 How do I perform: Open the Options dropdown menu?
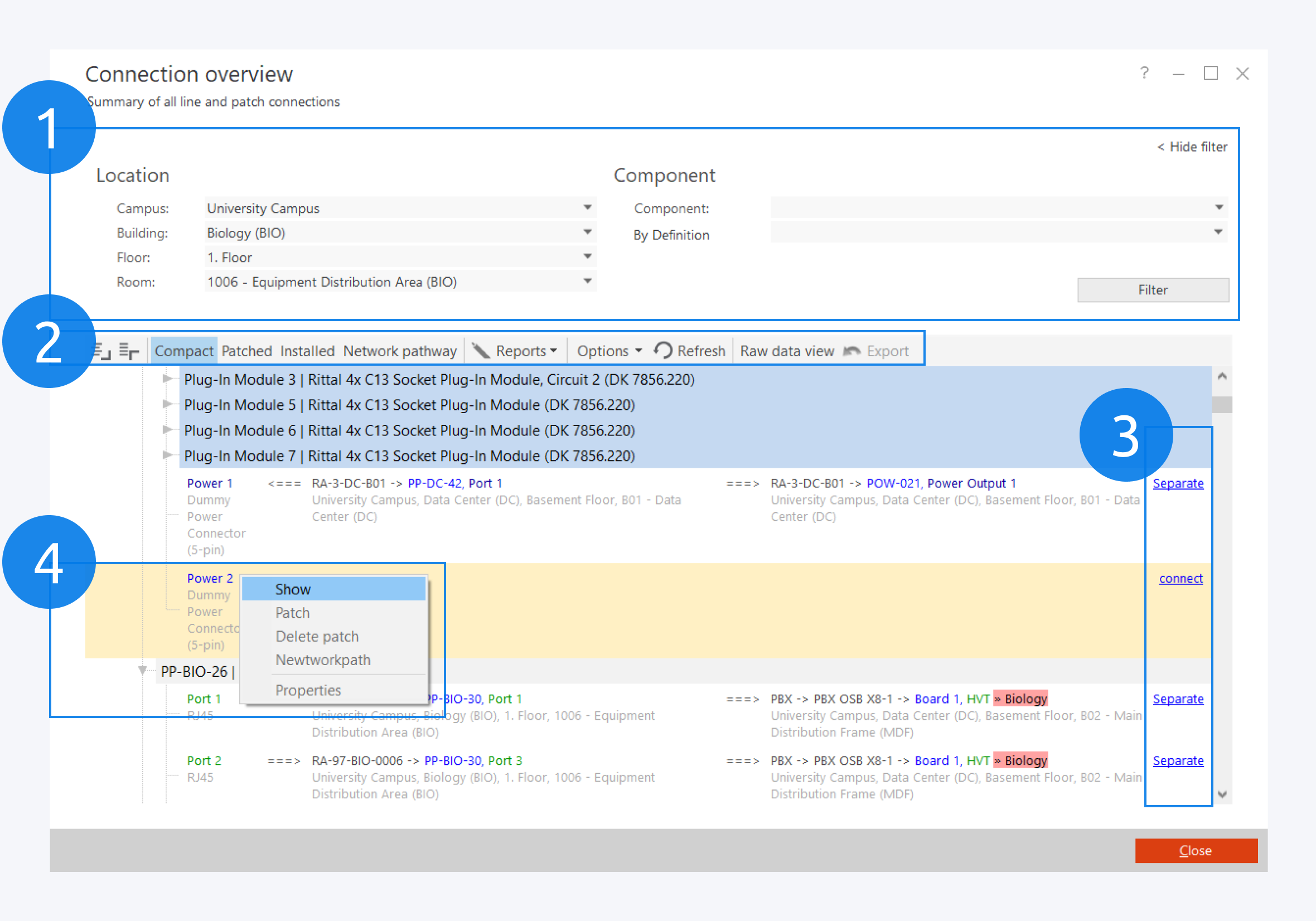[x=609, y=351]
